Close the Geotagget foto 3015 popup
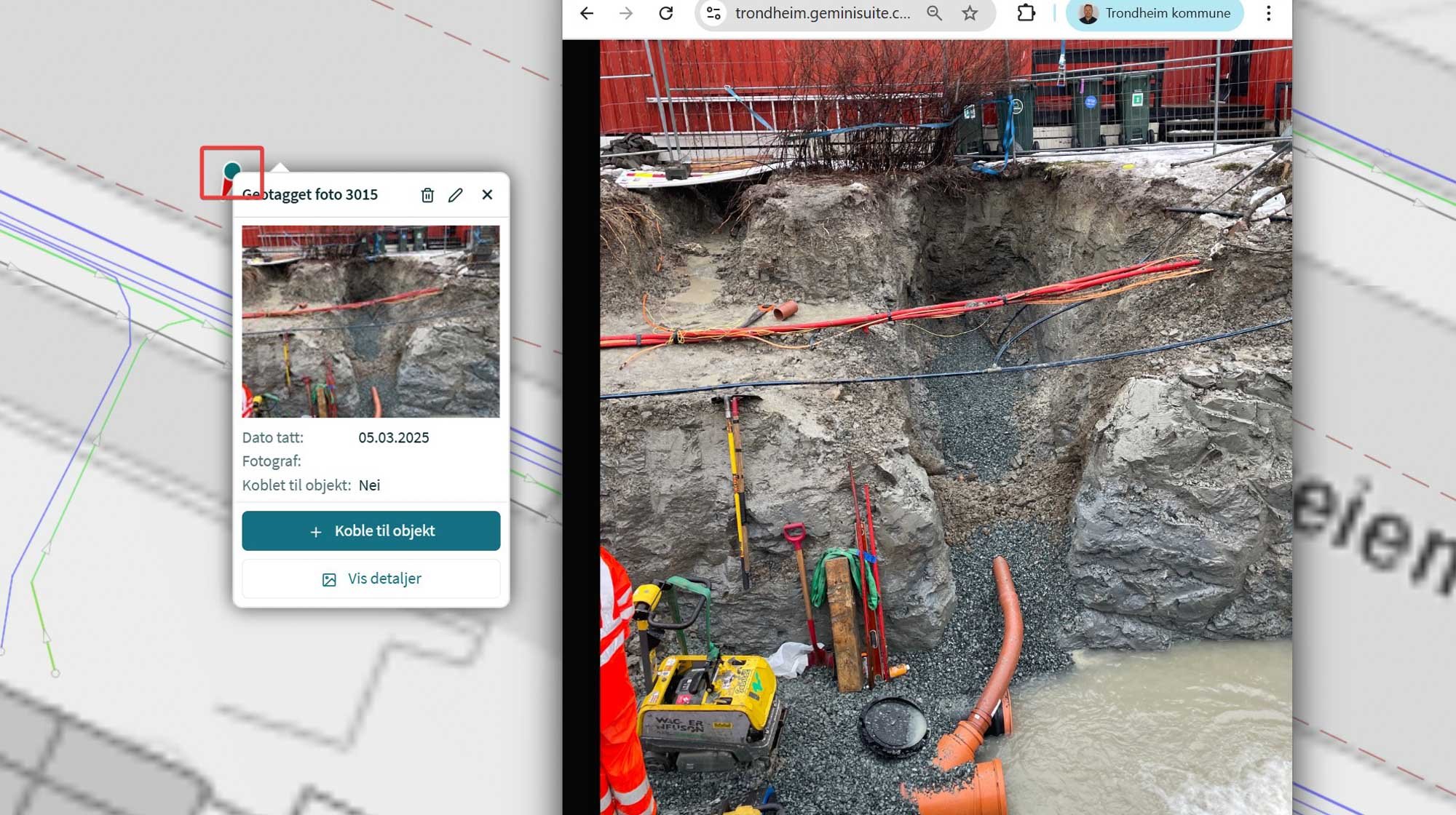 click(487, 195)
